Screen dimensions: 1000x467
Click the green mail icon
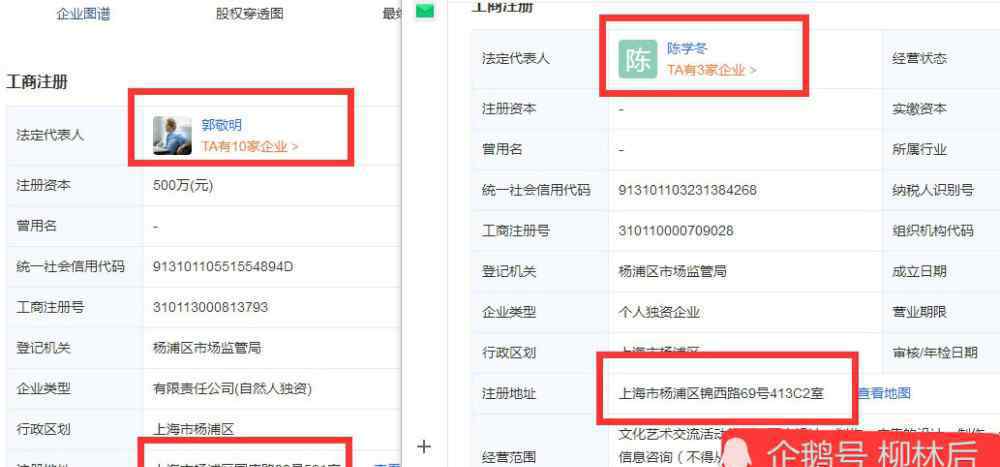(x=425, y=11)
